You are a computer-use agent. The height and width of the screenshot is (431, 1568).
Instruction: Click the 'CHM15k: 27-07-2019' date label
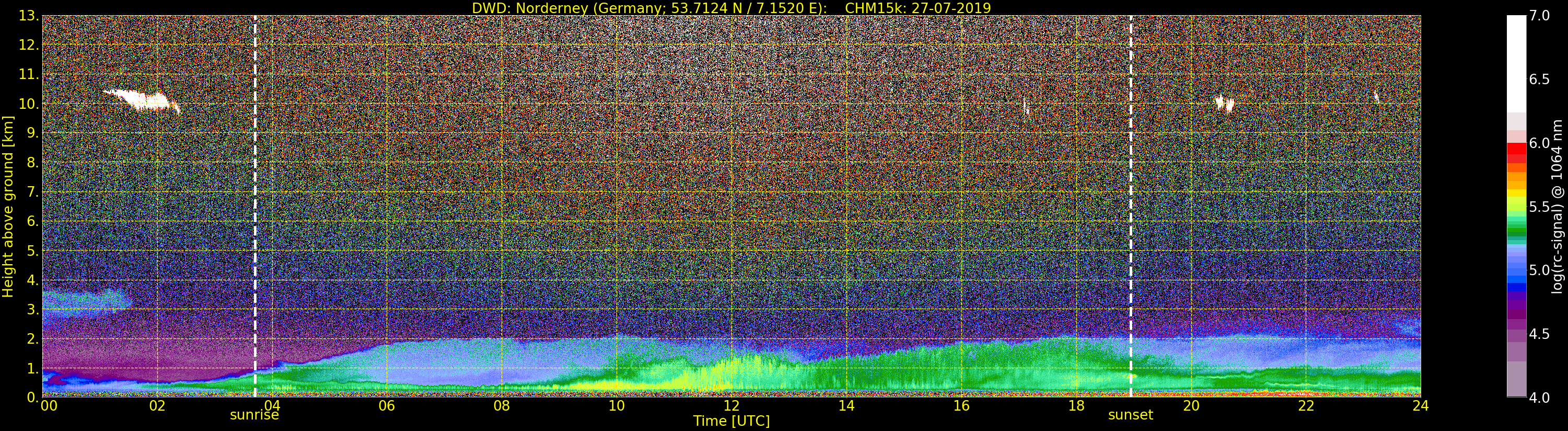(918, 8)
